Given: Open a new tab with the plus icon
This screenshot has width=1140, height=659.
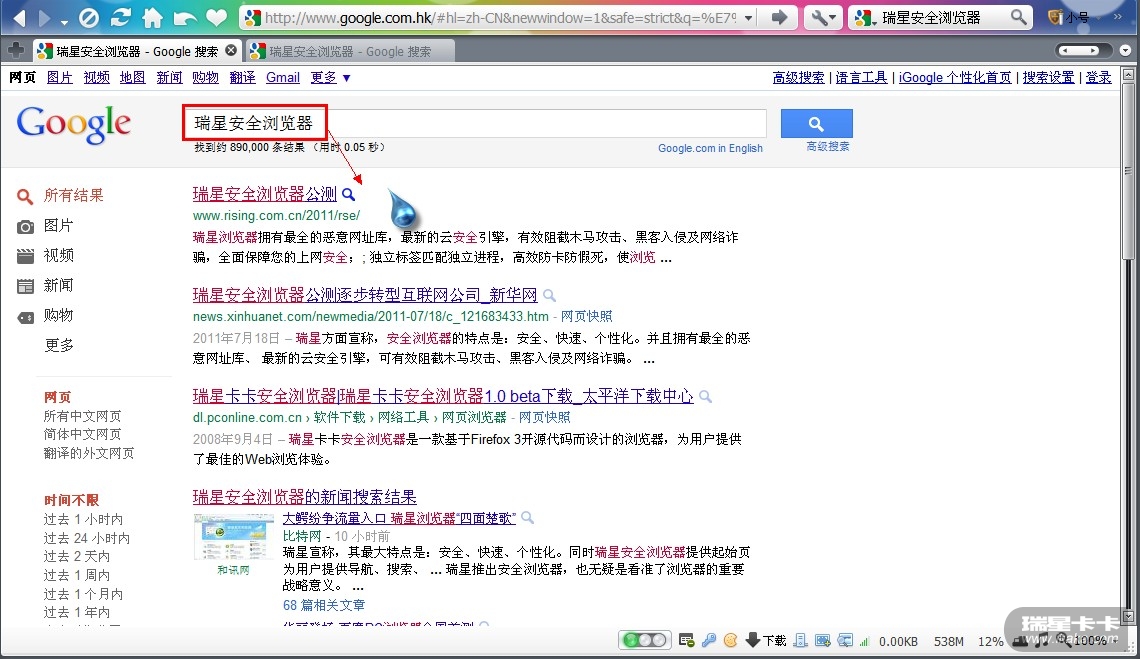Looking at the screenshot, I should (15, 50).
